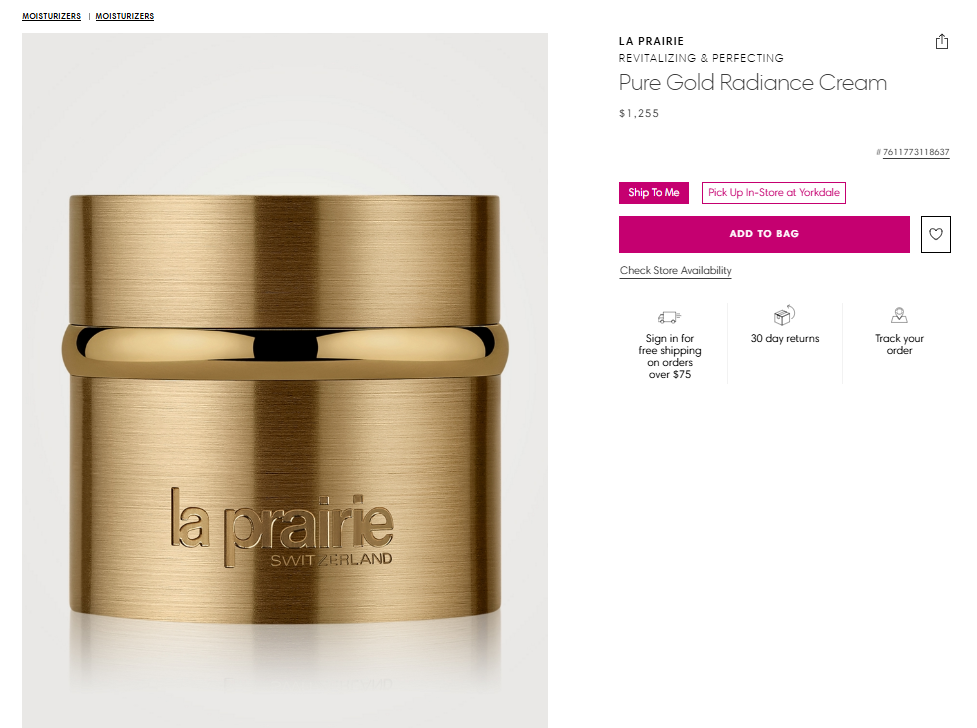Image resolution: width=977 pixels, height=728 pixels.
Task: Open the Check Store Availability link
Action: coord(675,271)
